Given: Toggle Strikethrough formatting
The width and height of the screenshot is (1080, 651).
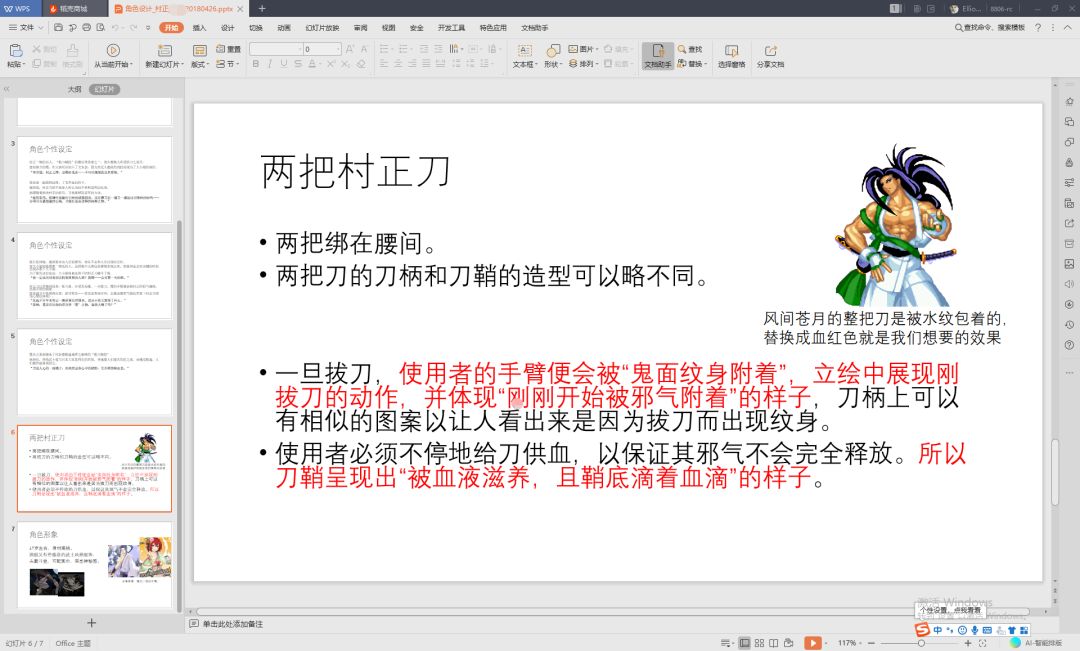Looking at the screenshot, I should pyautogui.click(x=298, y=63).
